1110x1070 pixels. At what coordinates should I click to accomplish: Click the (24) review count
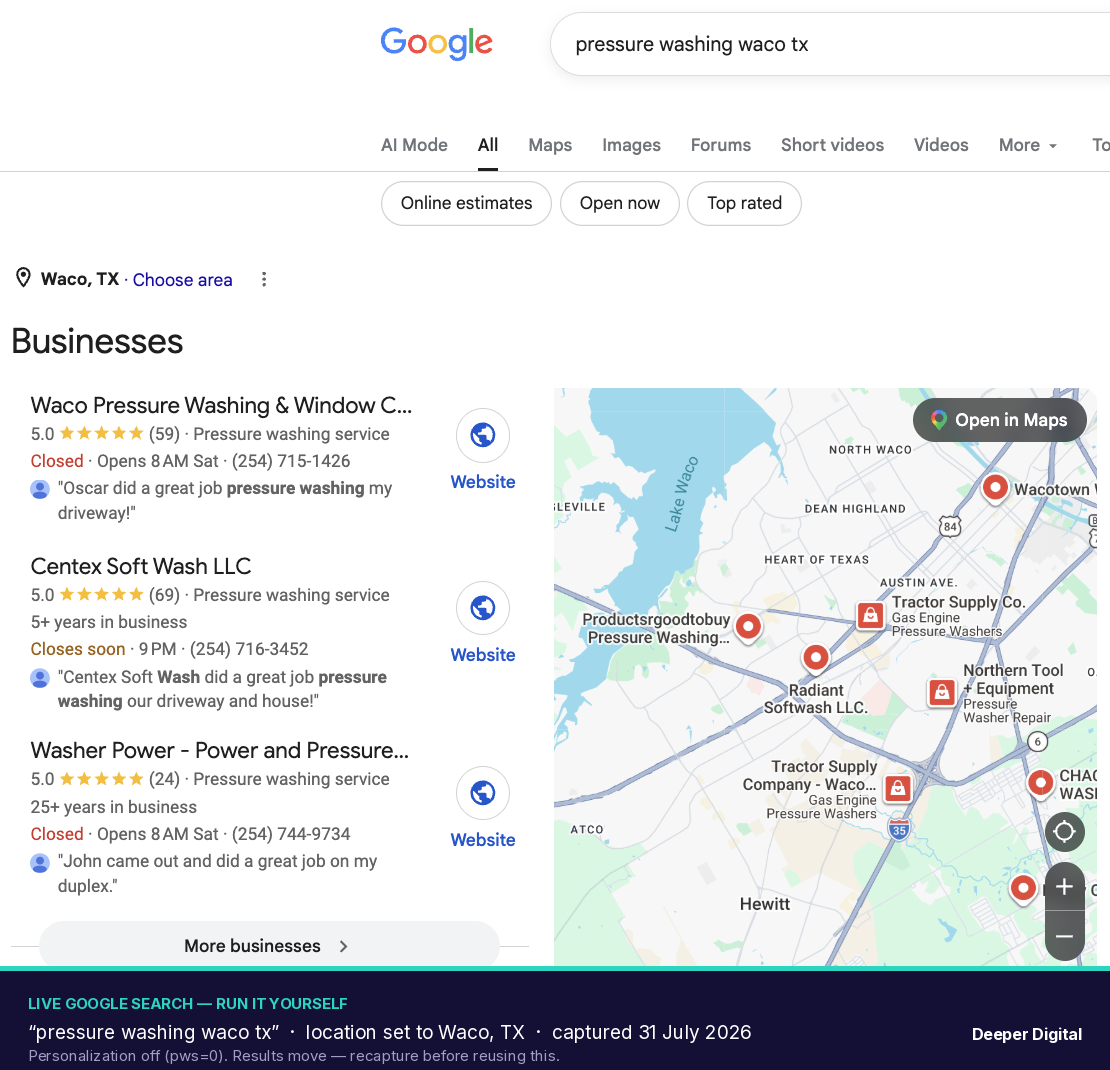point(164,779)
